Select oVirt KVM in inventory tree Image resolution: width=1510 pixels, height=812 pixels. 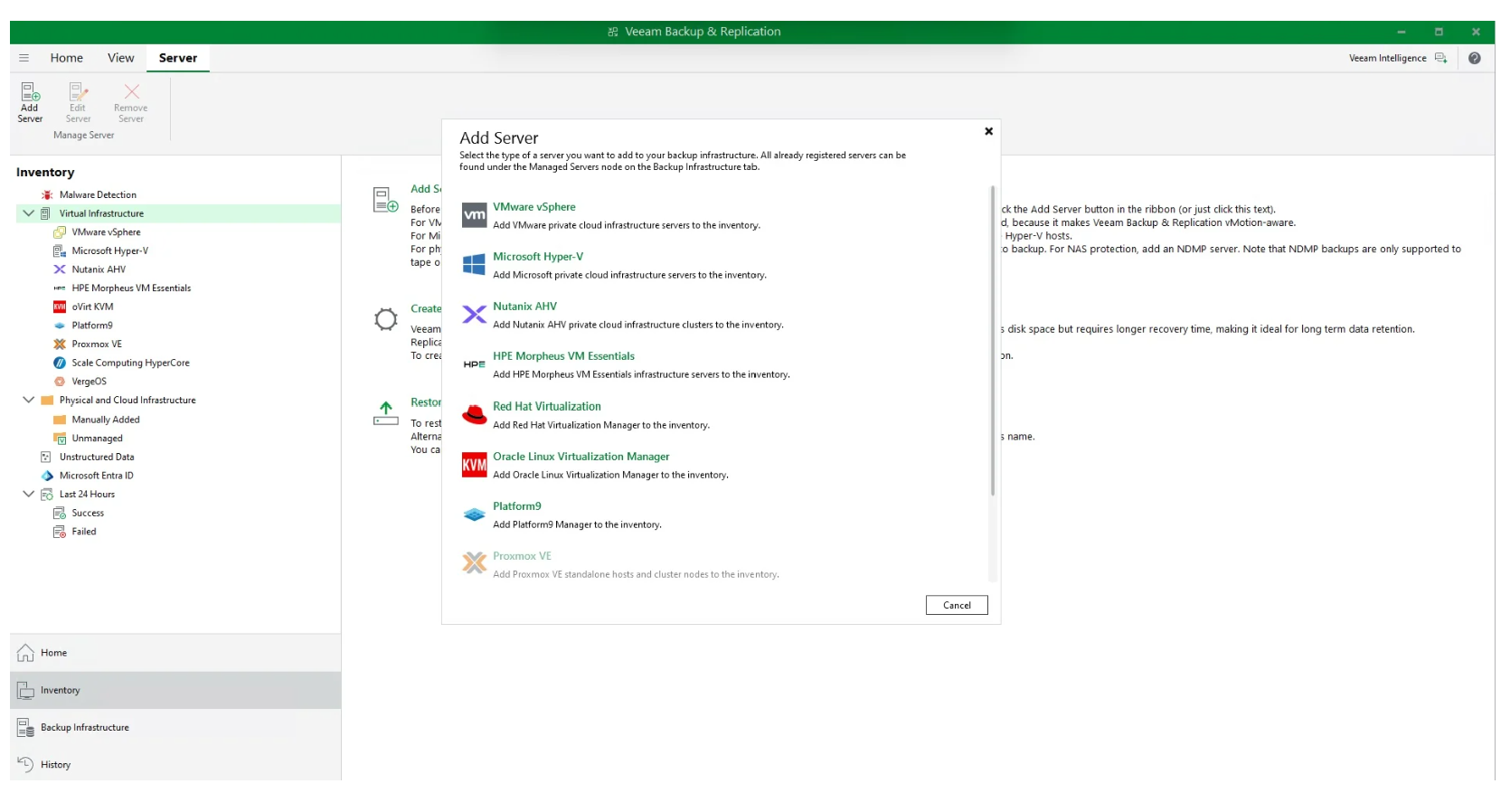pyautogui.click(x=92, y=307)
